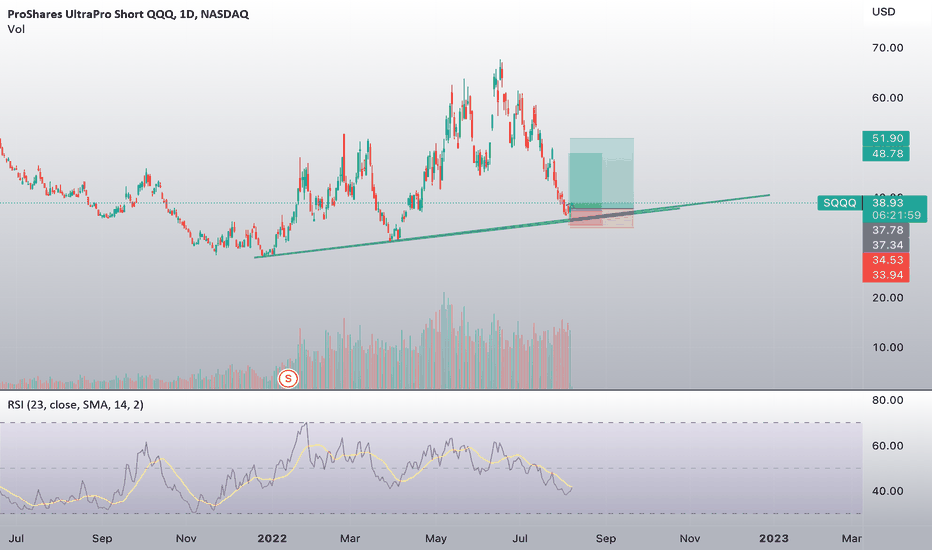Image resolution: width=932 pixels, height=550 pixels.
Task: Click the 33.94 red stop price label
Action: click(886, 275)
